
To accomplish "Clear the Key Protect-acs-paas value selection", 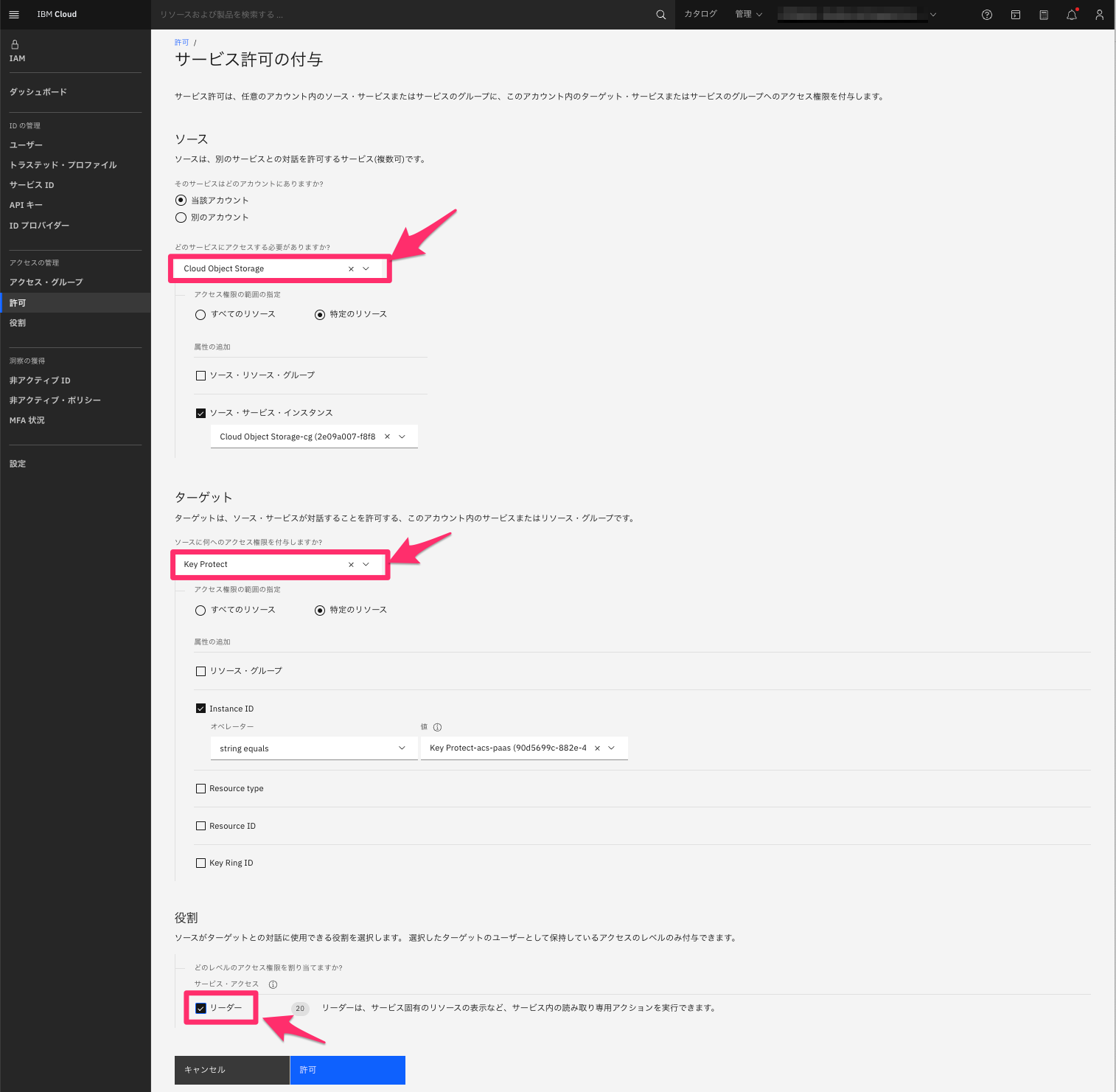I will coord(597,748).
